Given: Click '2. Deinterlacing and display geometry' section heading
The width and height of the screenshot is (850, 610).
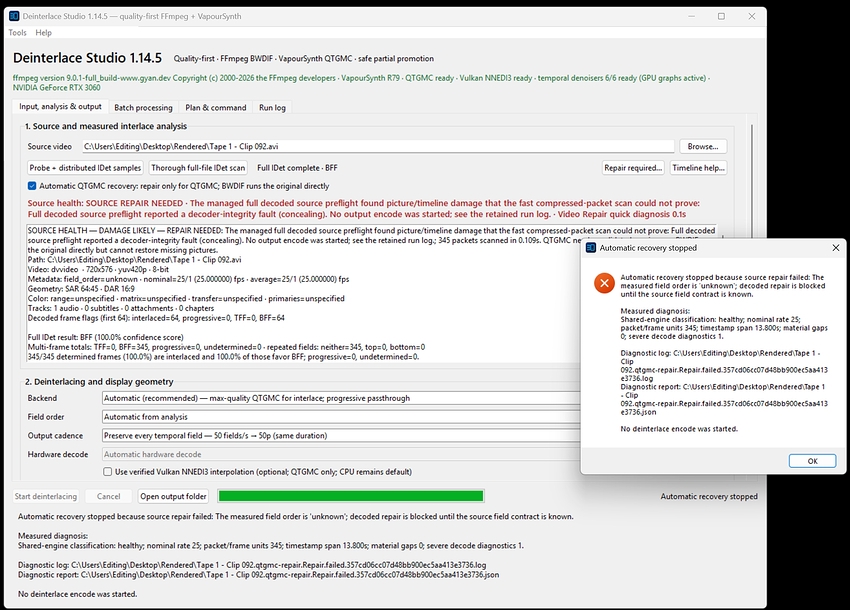Looking at the screenshot, I should [99, 382].
